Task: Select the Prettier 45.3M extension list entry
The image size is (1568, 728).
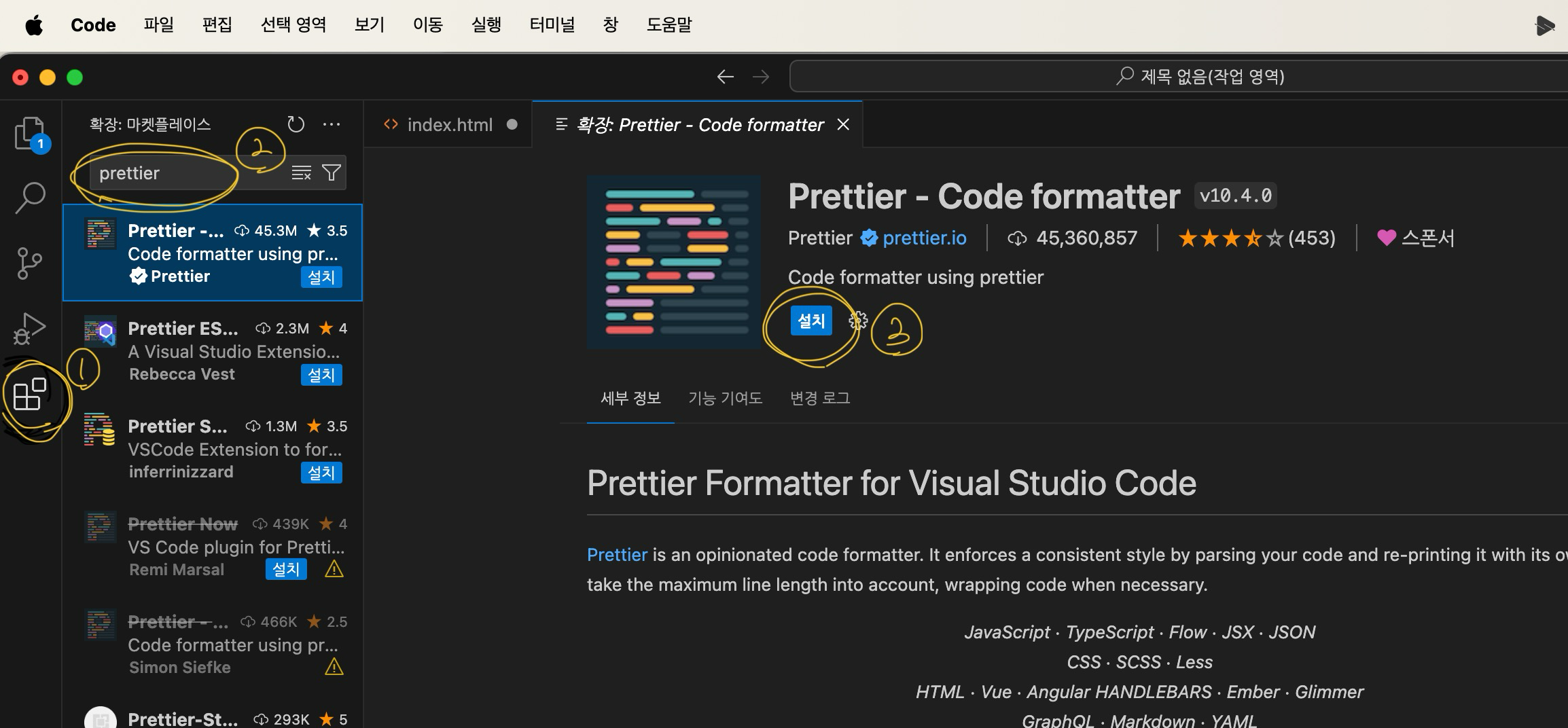Action: 213,253
